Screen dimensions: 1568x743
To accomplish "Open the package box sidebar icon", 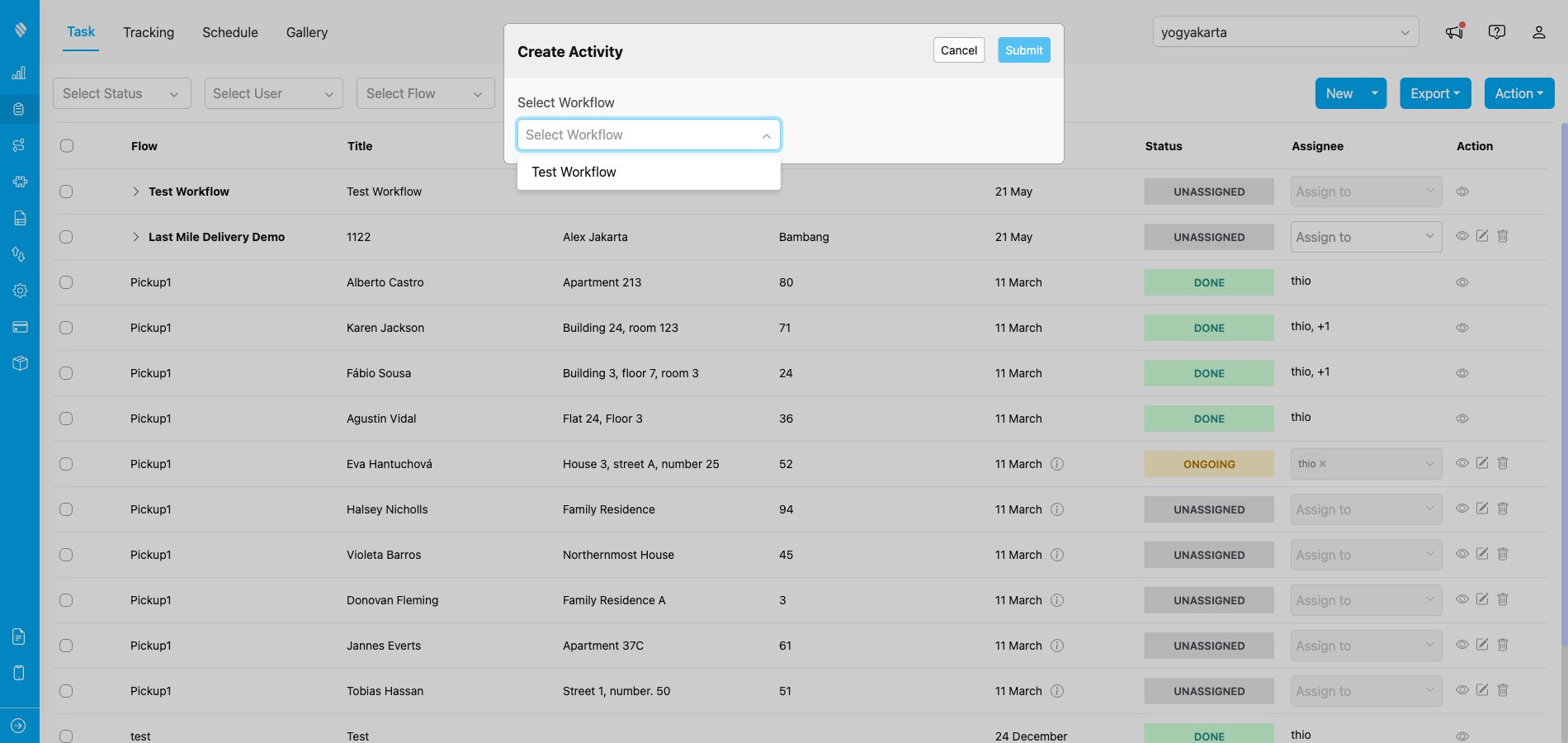I will (20, 363).
